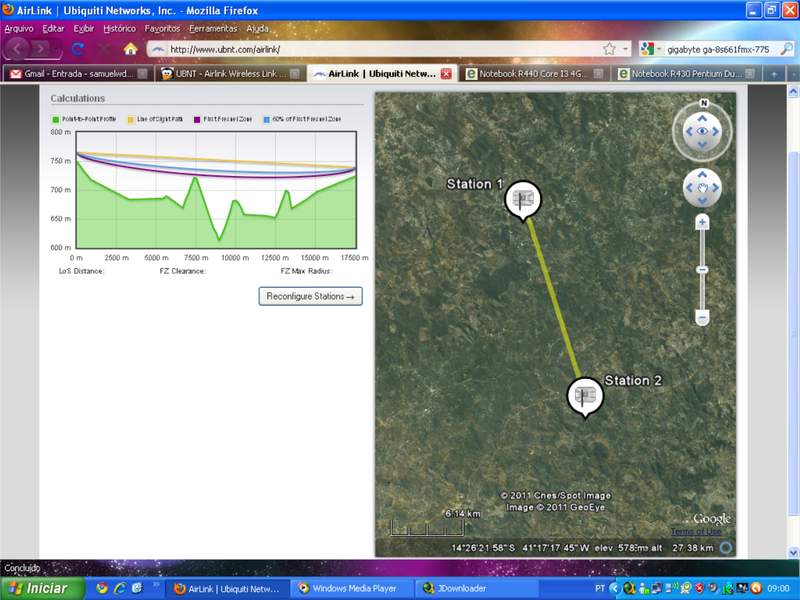Screen dimensions: 800x600
Task: Open the Arquivo menu
Action: click(x=19, y=29)
